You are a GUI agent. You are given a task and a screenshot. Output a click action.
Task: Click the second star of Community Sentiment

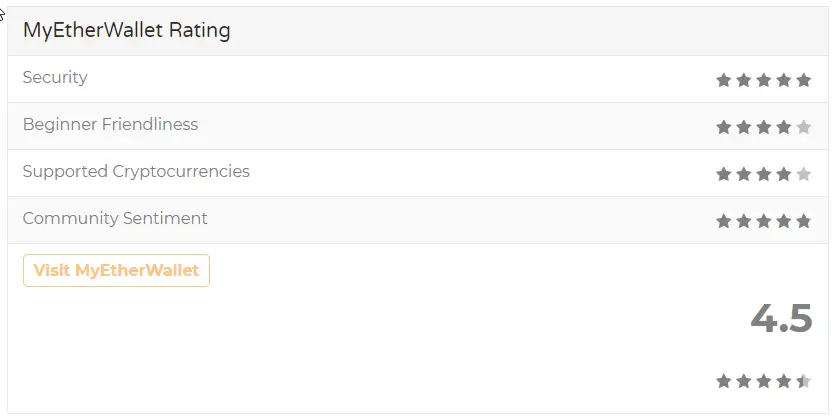click(743, 221)
